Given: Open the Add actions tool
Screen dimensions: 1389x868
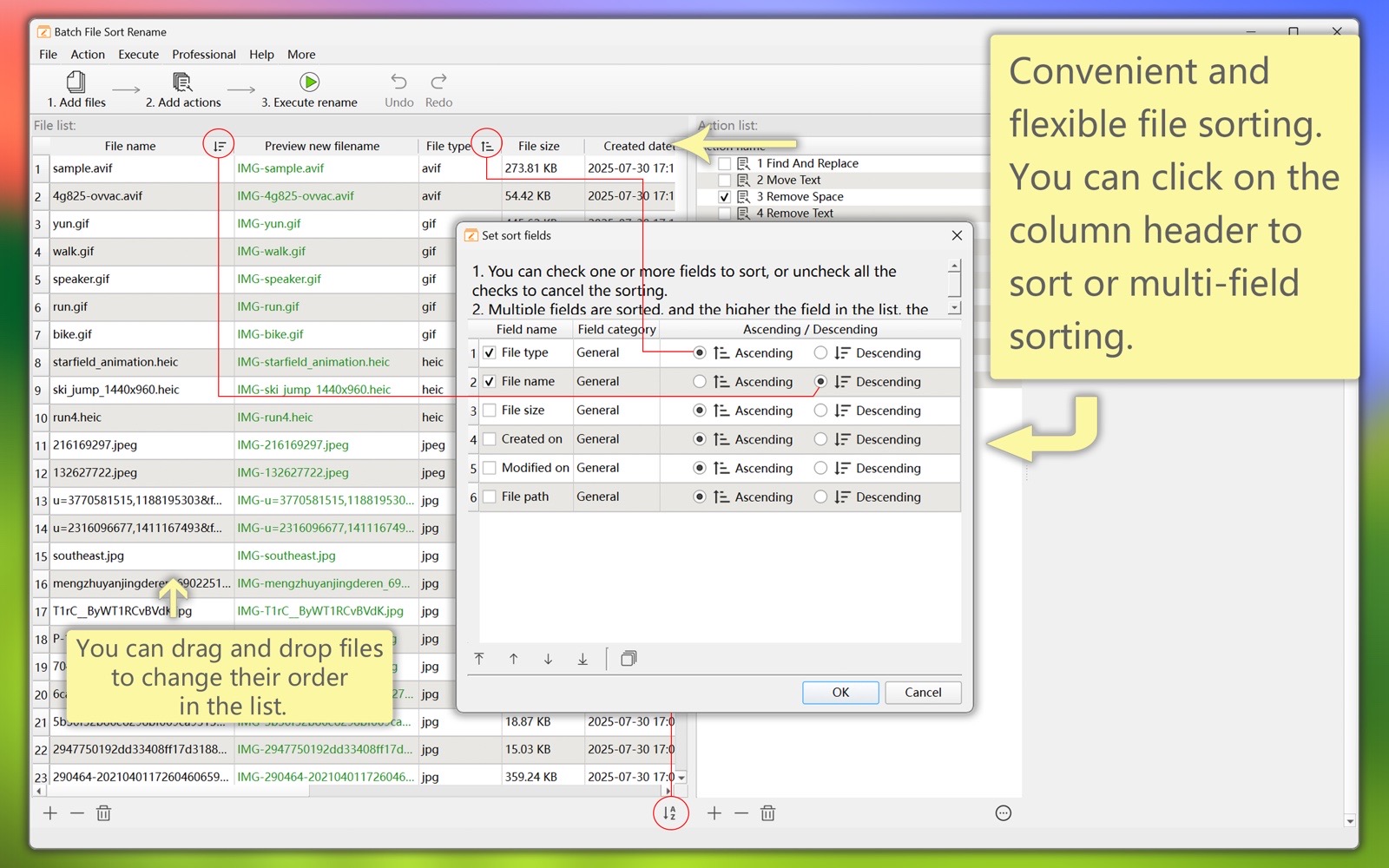Looking at the screenshot, I should click(182, 82).
